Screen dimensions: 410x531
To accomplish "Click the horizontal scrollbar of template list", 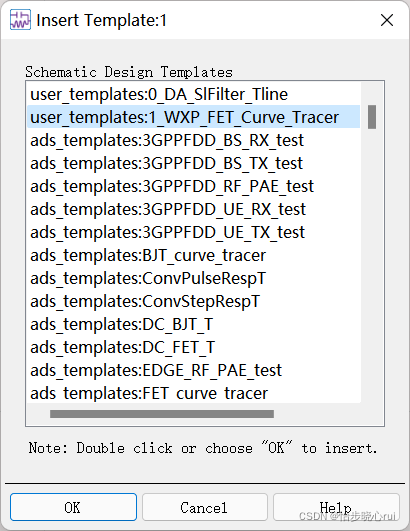I will [x=162, y=414].
